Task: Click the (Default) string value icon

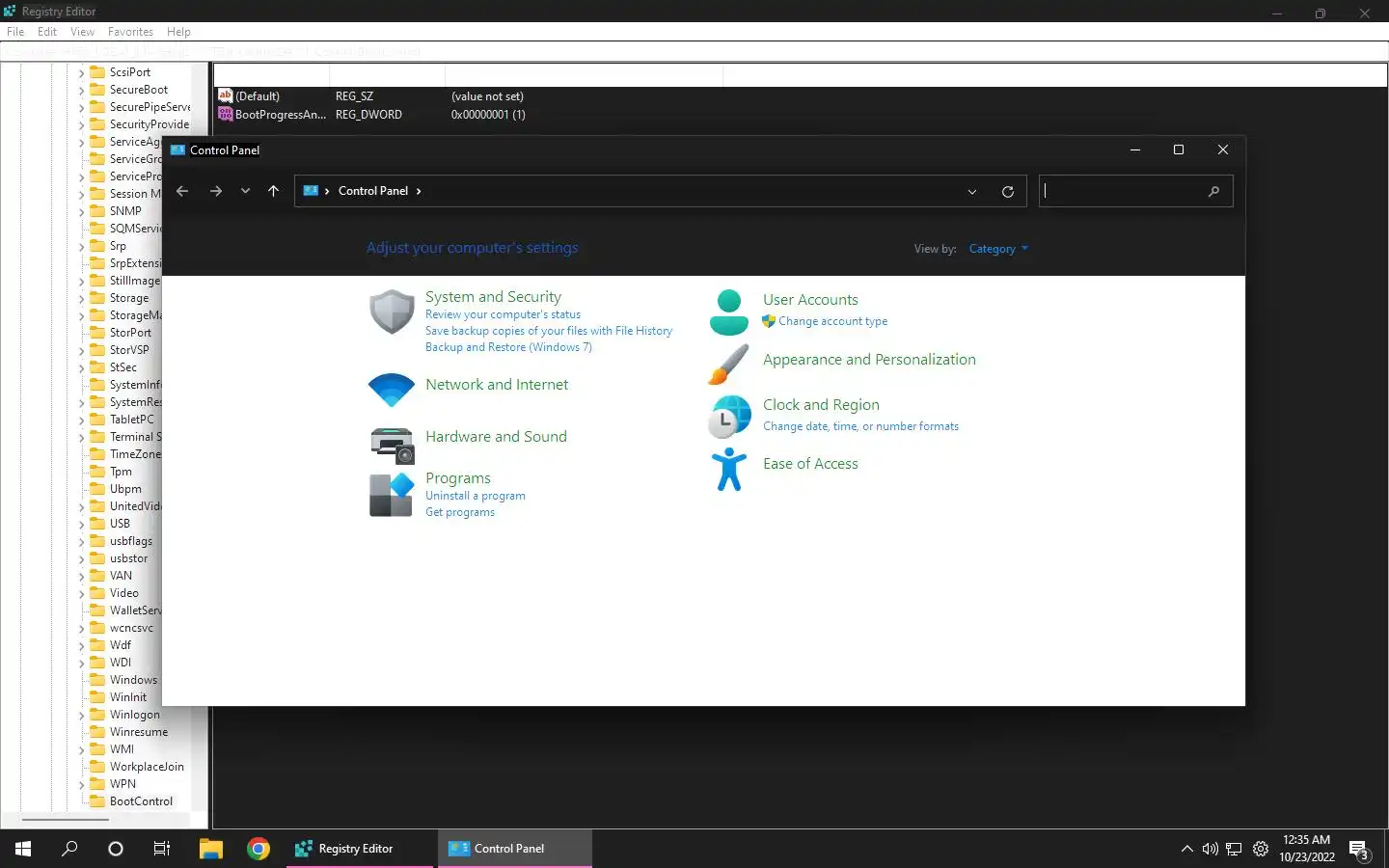Action: coord(226,95)
